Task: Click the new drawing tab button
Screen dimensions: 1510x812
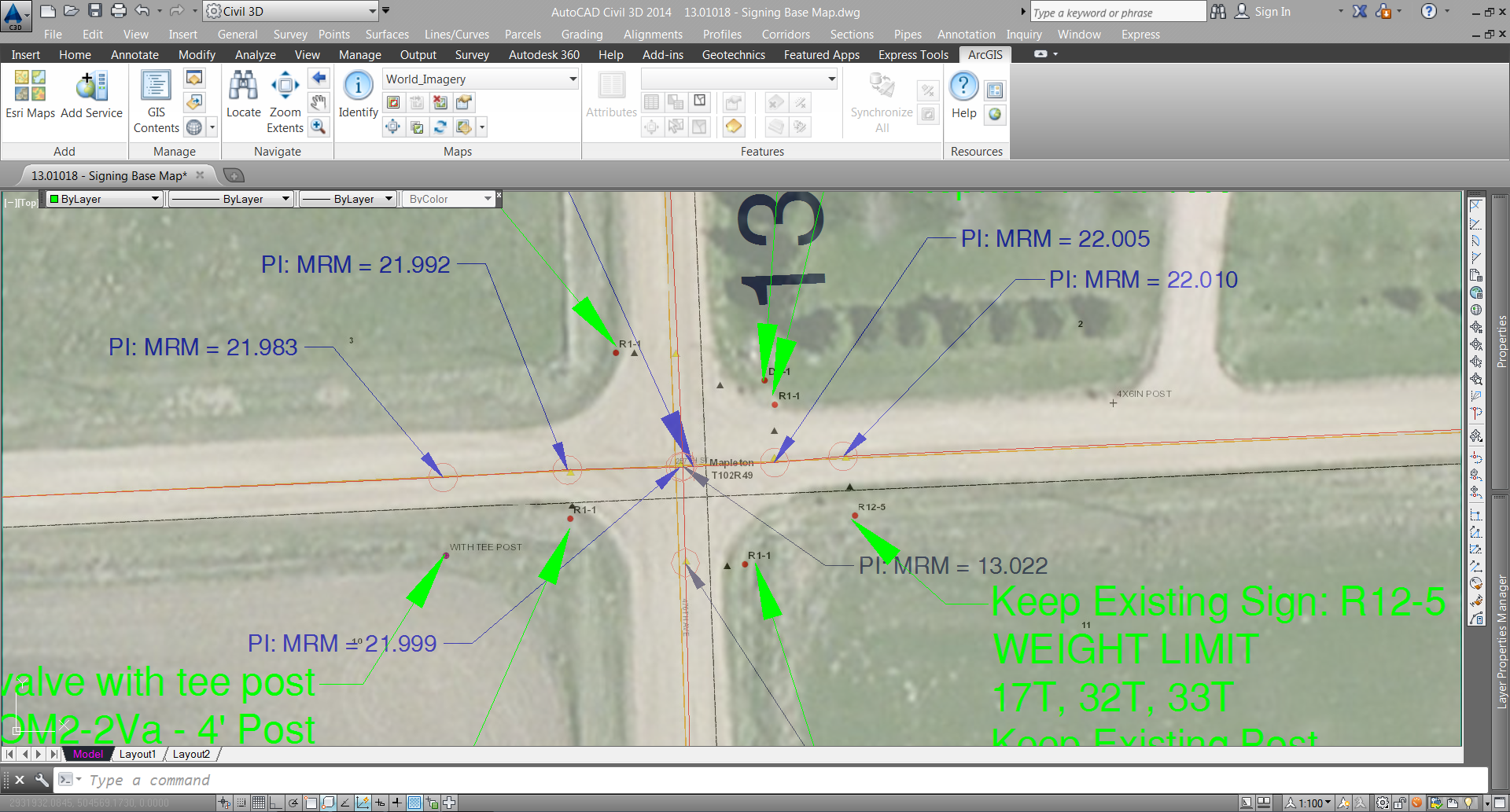Action: coord(234,175)
